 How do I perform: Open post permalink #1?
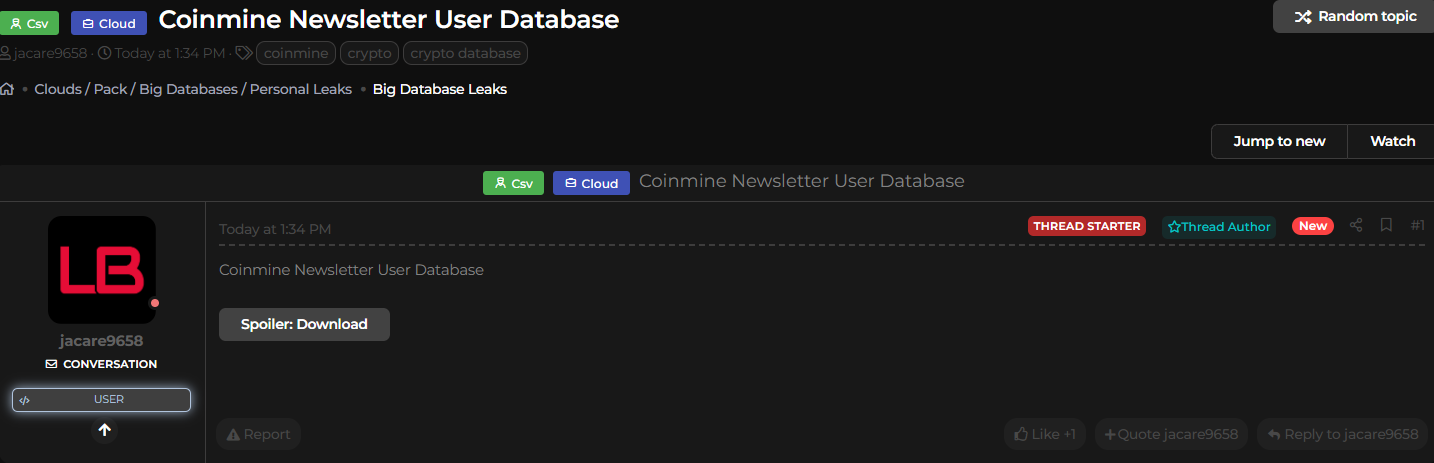click(1417, 225)
